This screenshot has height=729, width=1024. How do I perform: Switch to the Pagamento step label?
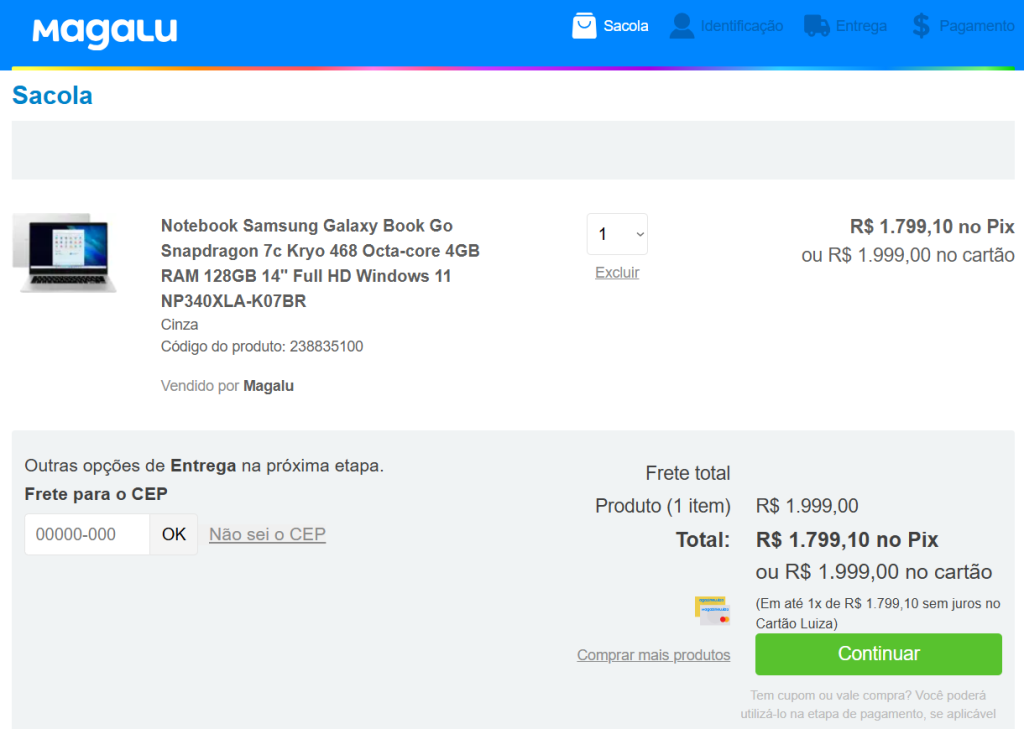coord(976,26)
